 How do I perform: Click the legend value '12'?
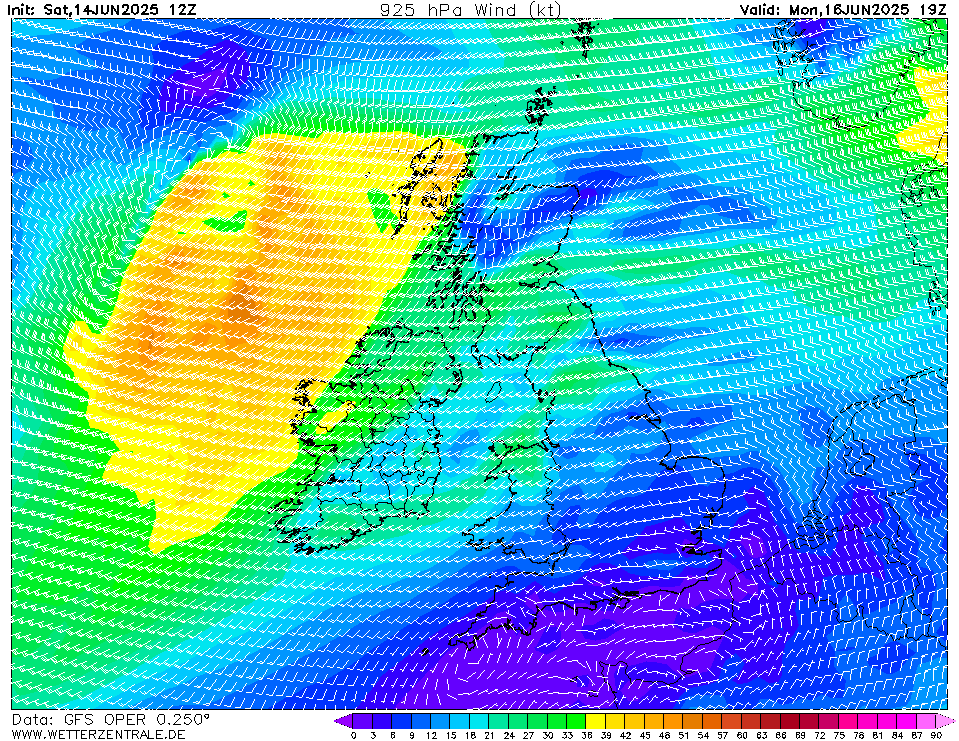(x=431, y=735)
